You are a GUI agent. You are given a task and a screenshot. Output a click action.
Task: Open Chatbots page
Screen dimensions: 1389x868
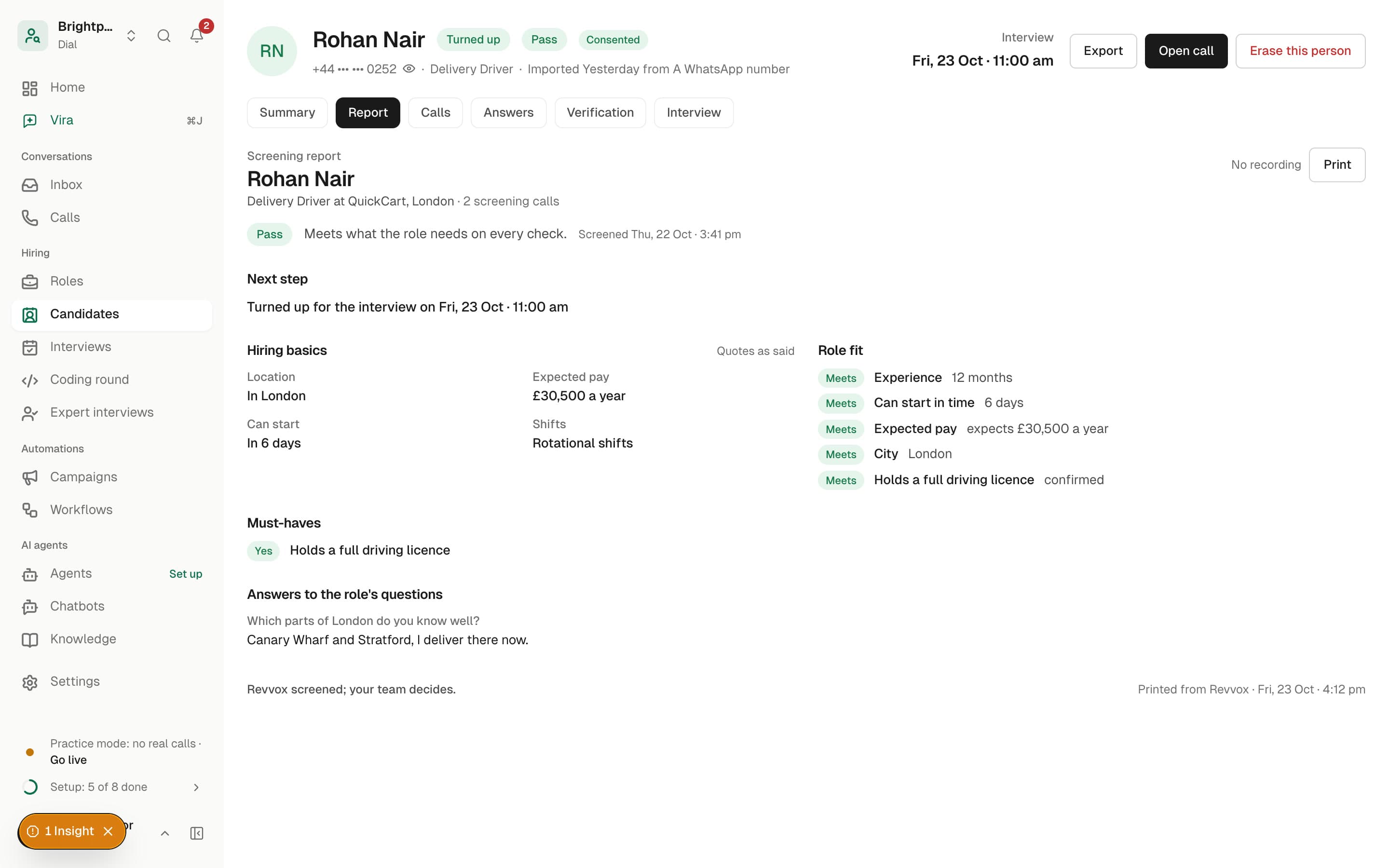[x=112, y=606]
